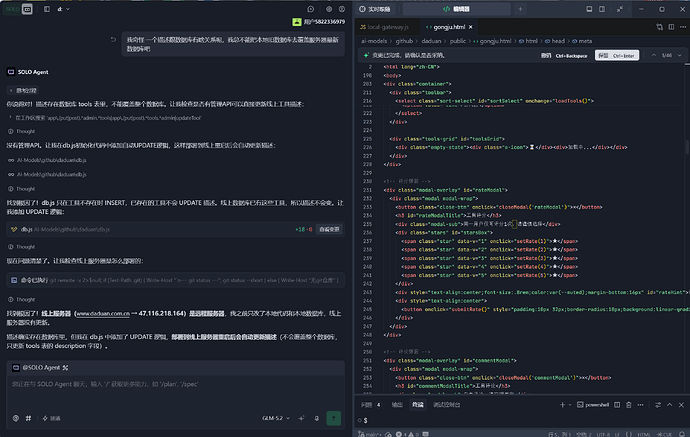Image resolution: width=690 pixels, height=437 pixels.
Task: Open the GLM-5.2 model selector dropdown
Action: point(276,418)
